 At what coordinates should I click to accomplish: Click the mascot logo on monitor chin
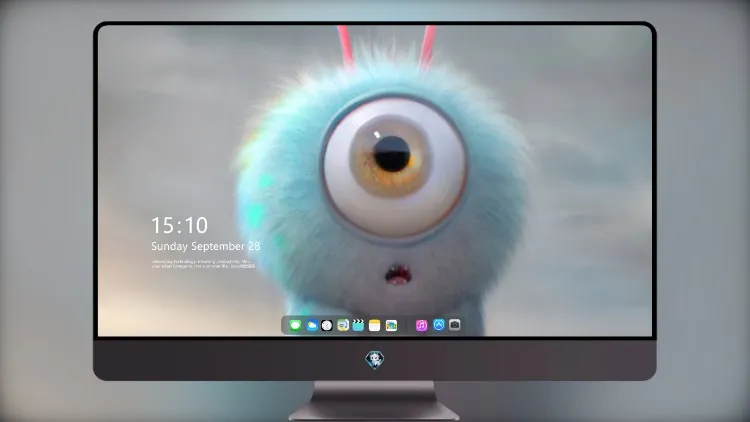[x=375, y=360]
